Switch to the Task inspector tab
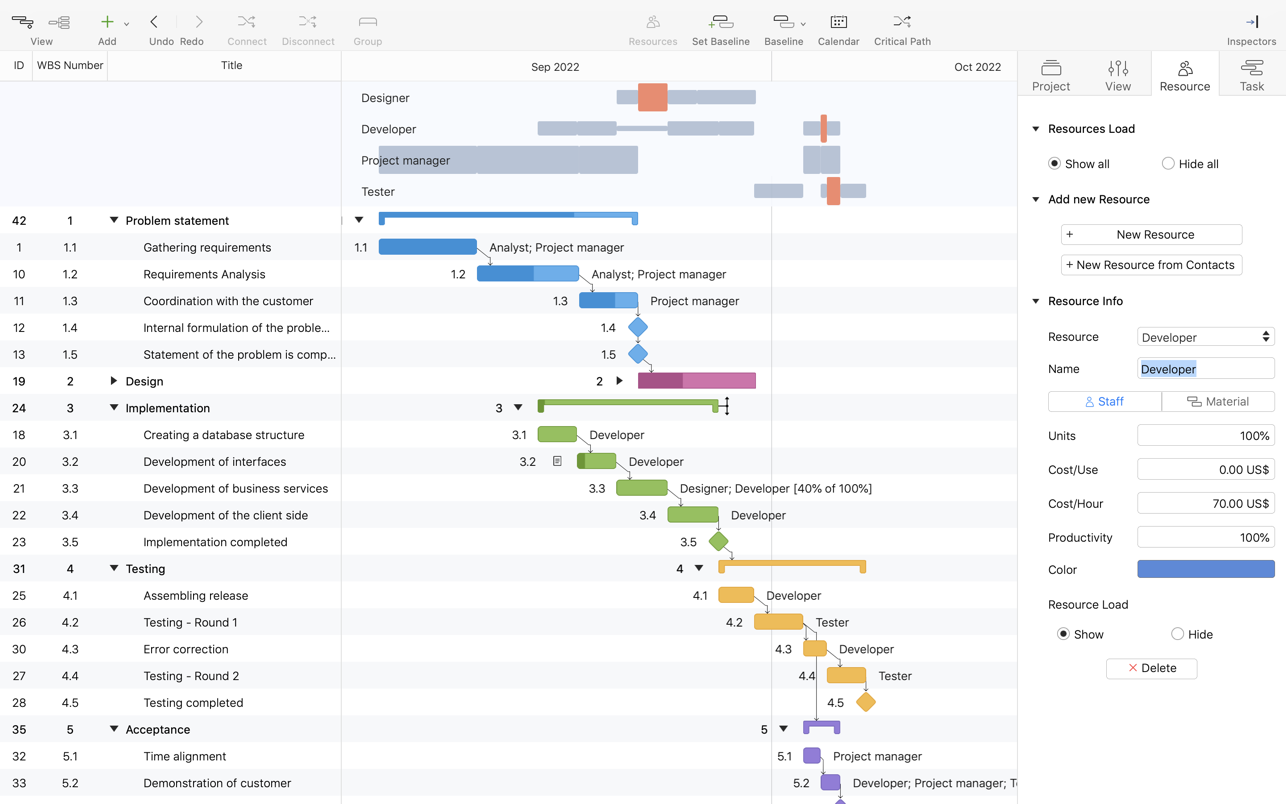1286x804 pixels. click(x=1251, y=74)
